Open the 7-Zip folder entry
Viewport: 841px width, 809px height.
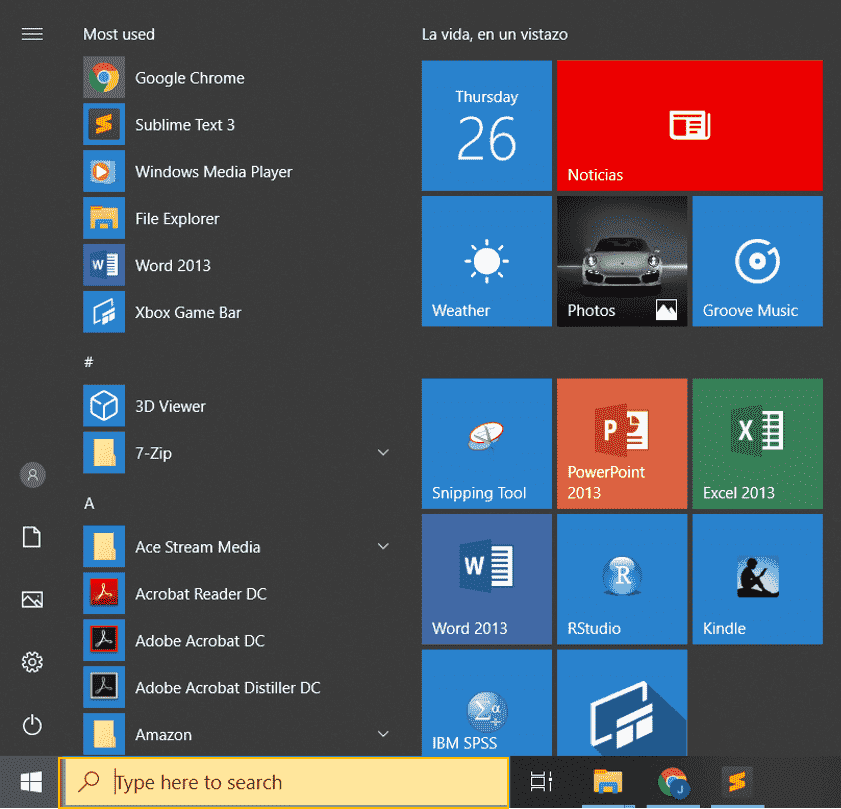(239, 453)
